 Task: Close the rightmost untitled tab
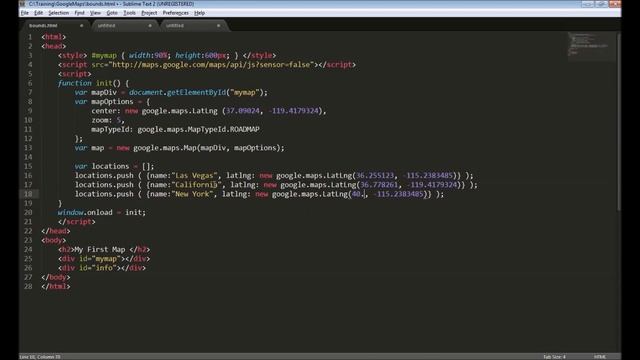click(x=218, y=26)
